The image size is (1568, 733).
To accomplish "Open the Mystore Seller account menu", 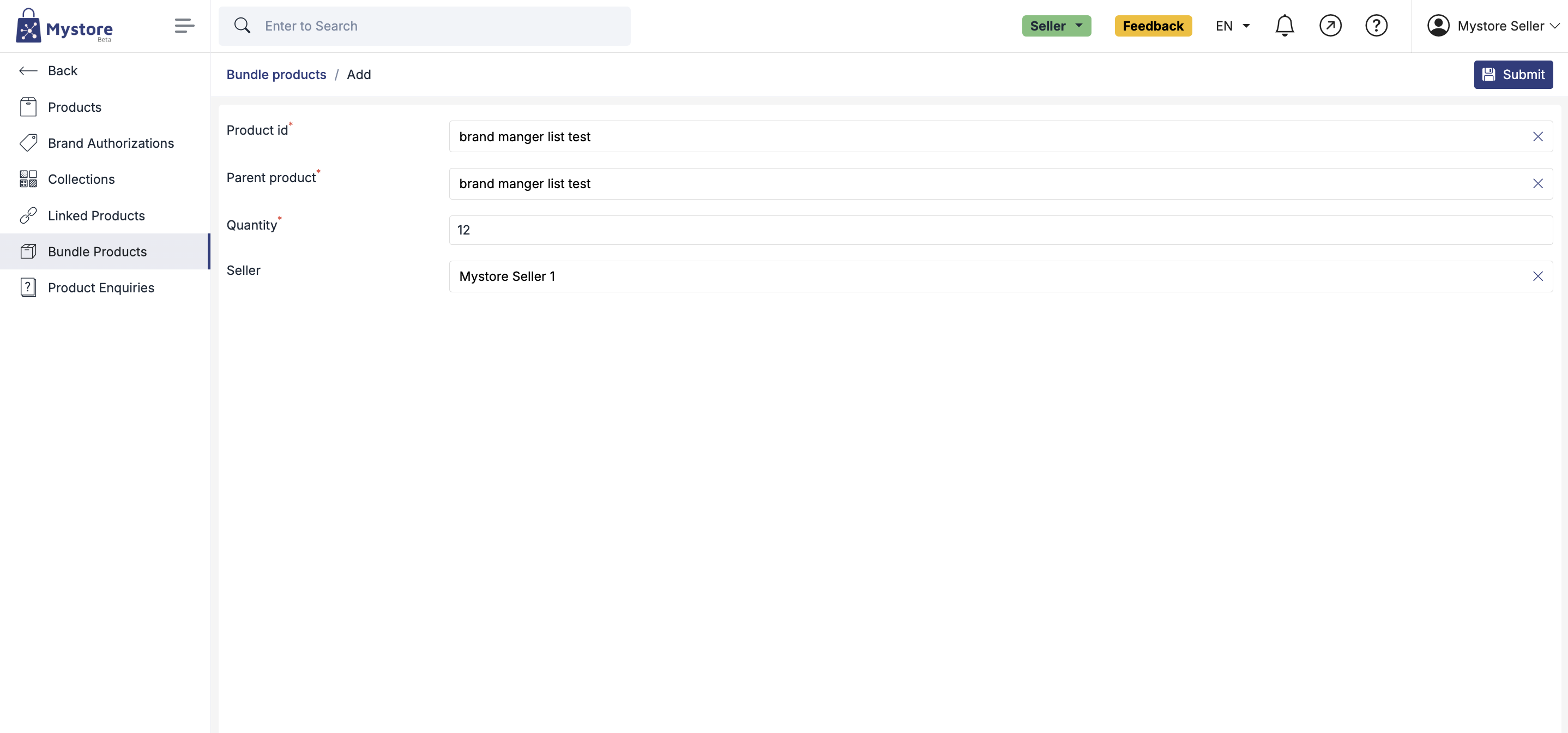I will coord(1493,26).
